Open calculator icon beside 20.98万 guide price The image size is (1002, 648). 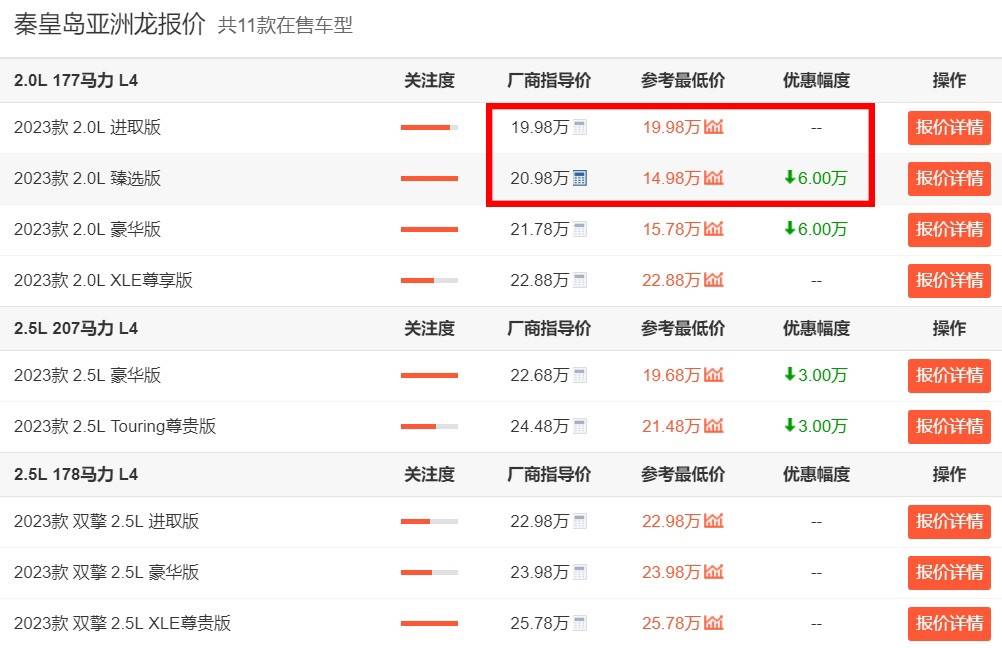pyautogui.click(x=580, y=178)
